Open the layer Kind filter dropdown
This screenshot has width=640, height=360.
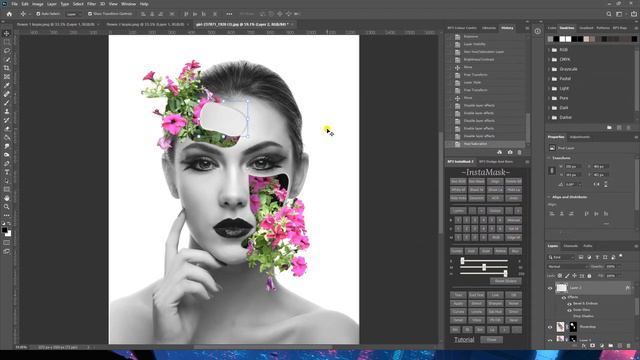[561, 257]
